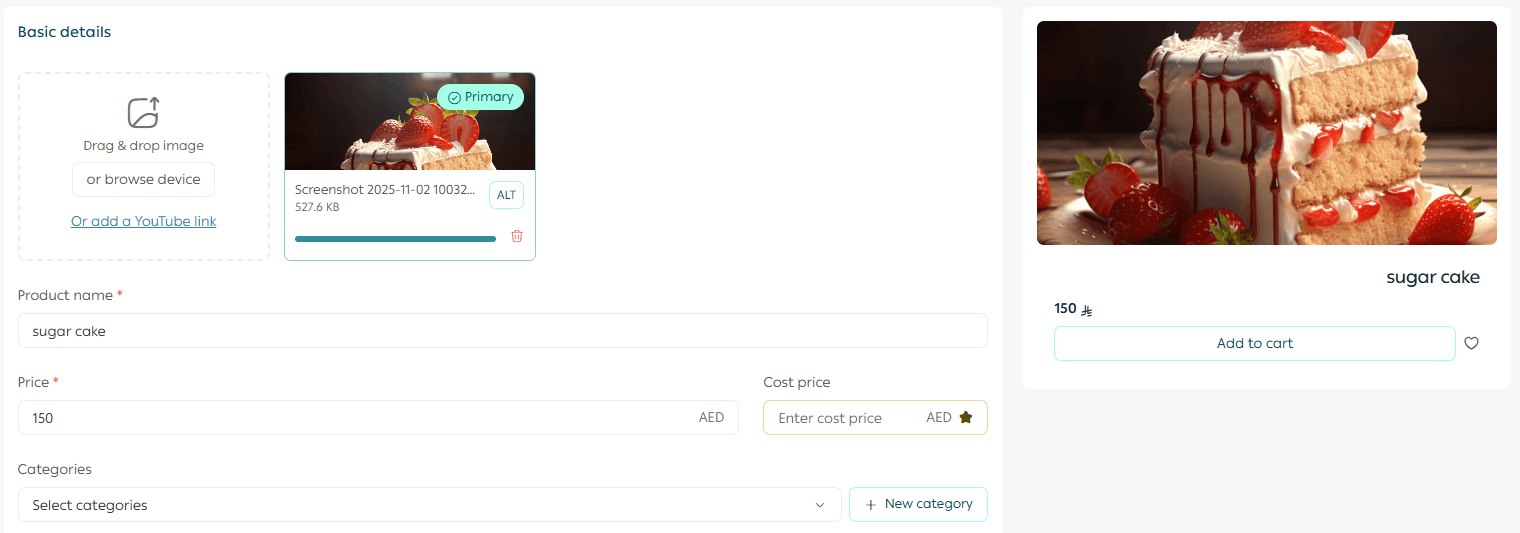
Task: Click the heart wishlist icon
Action: point(1471,343)
